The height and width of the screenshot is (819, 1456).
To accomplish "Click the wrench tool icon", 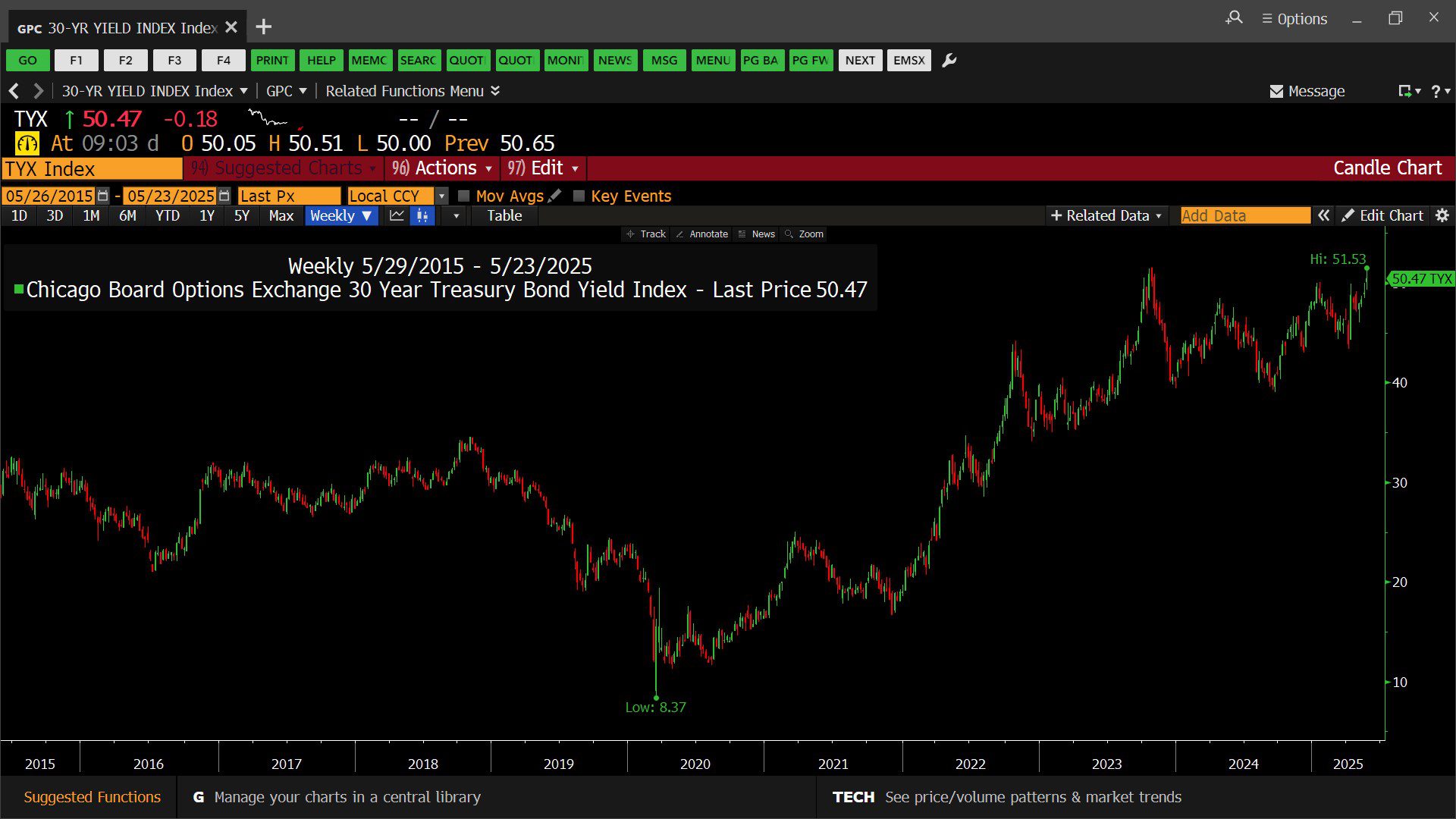I will pos(949,60).
